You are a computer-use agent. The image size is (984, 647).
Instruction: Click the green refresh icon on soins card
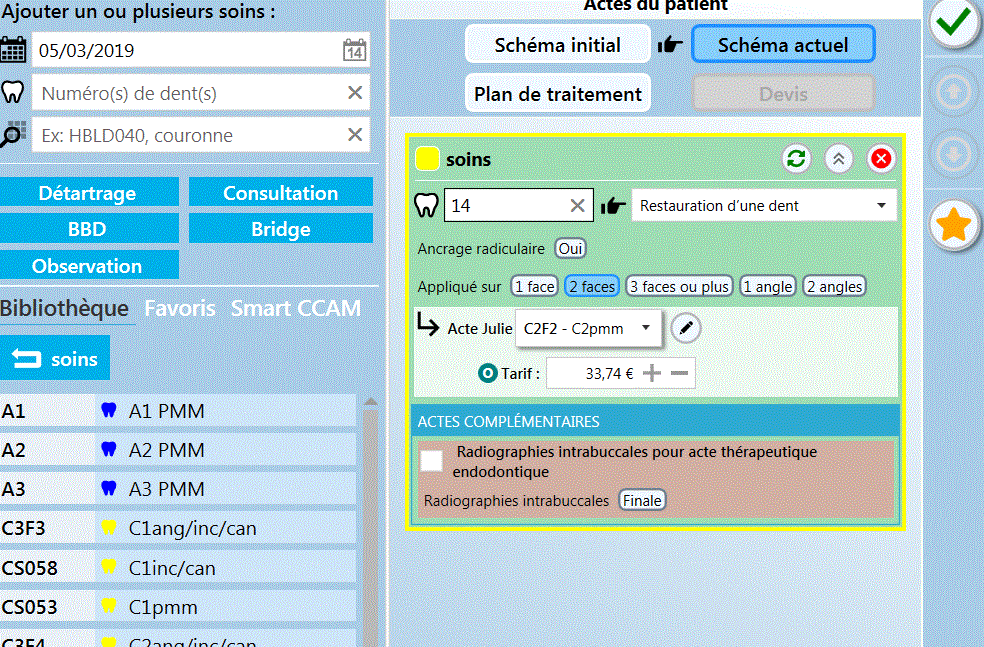[x=796, y=159]
